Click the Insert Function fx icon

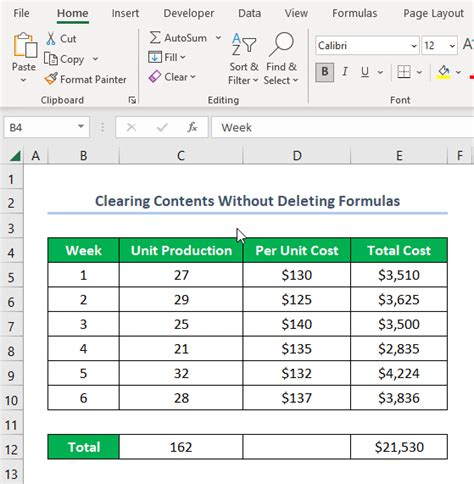point(192,127)
